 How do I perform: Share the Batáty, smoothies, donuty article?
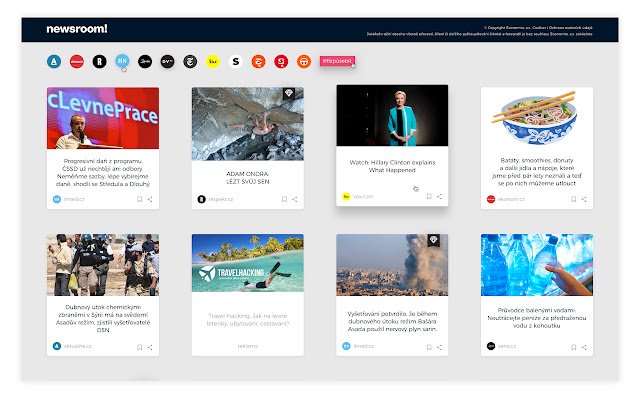[584, 199]
